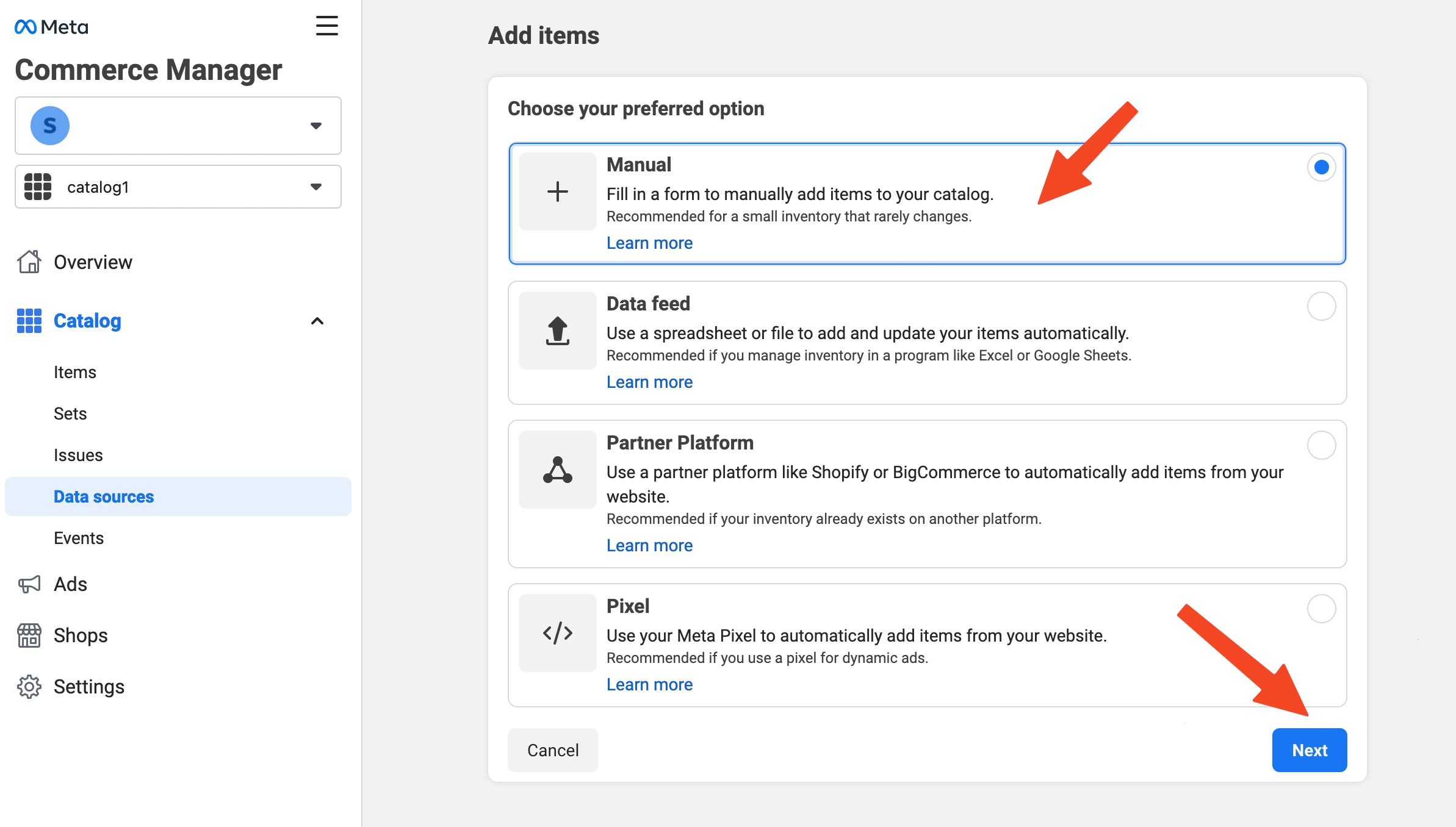Open Events in Catalog submenu
The height and width of the screenshot is (827, 1456).
coord(79,538)
